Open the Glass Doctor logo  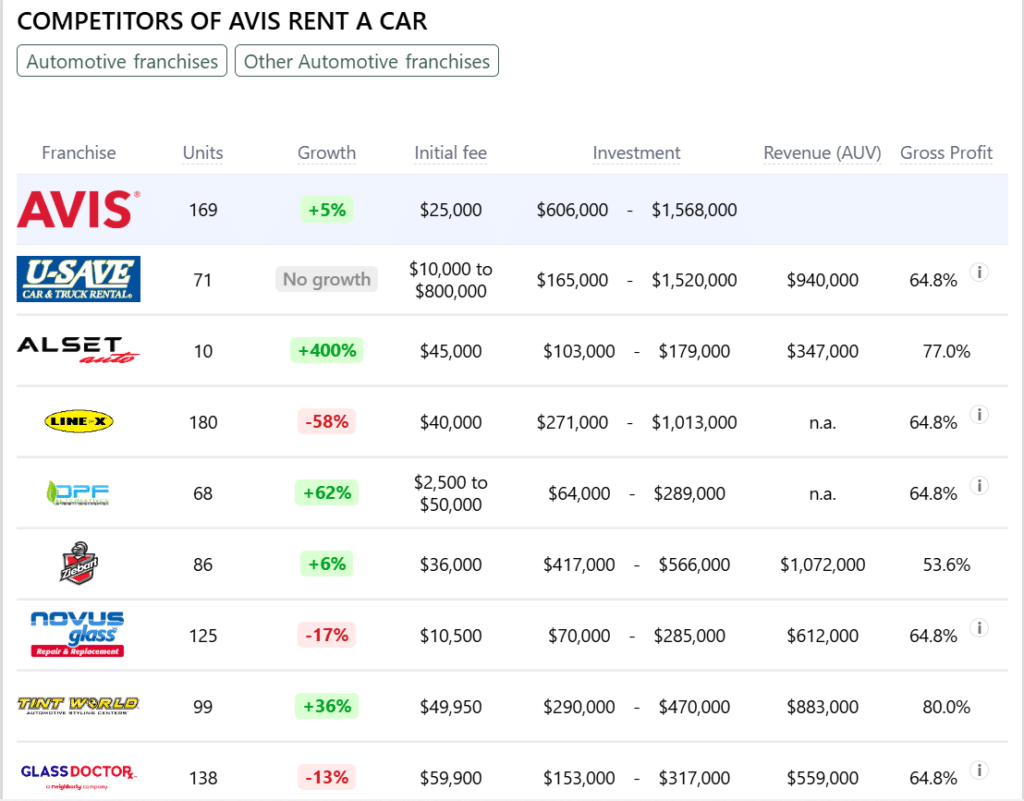pos(78,776)
